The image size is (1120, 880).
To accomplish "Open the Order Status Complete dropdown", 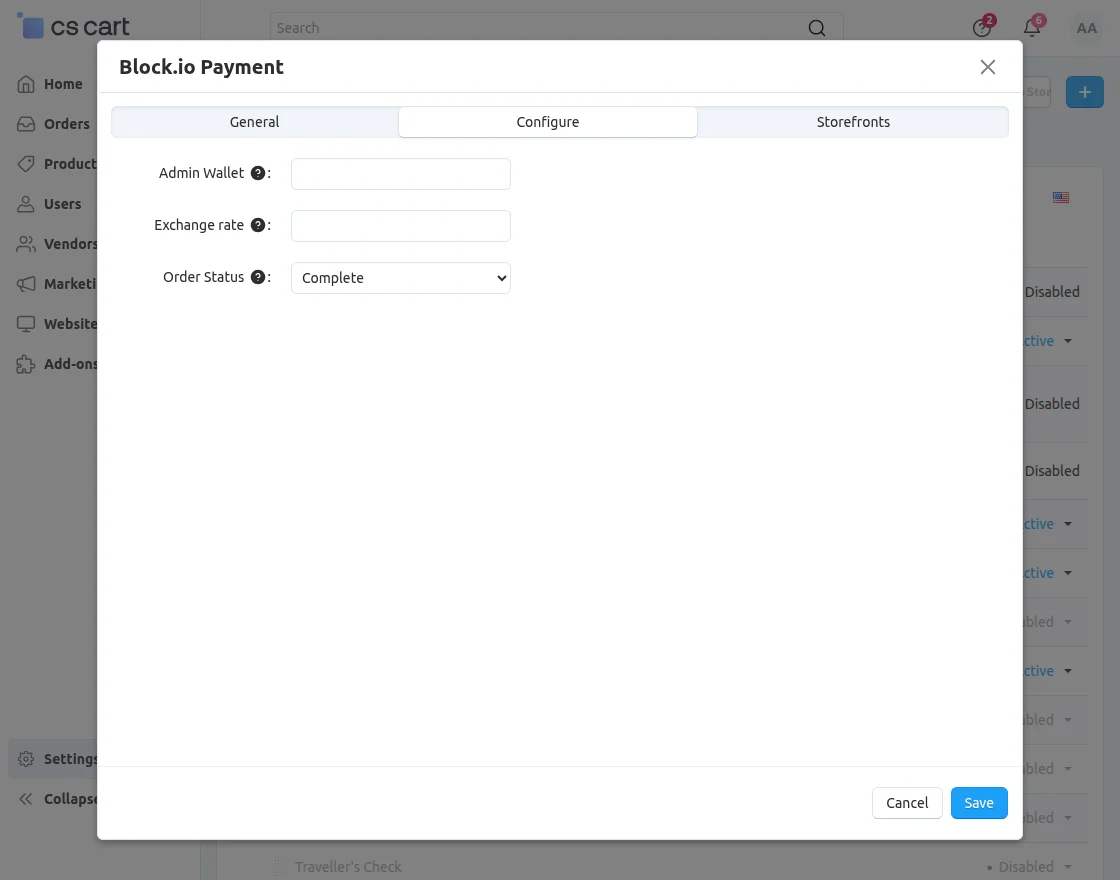I will click(x=401, y=278).
